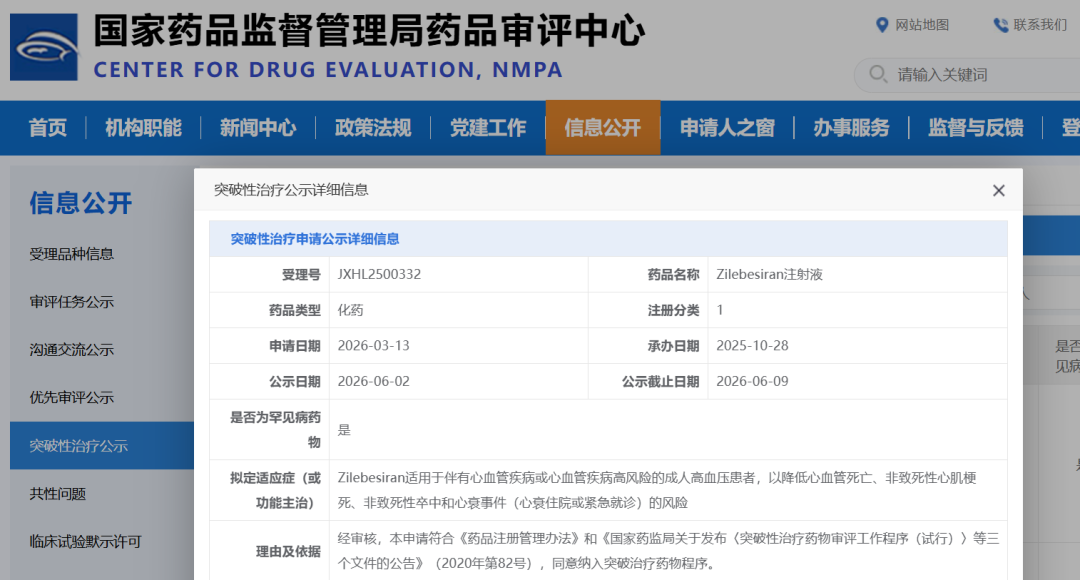Select 沟通交流公示 in sidebar

pos(72,350)
